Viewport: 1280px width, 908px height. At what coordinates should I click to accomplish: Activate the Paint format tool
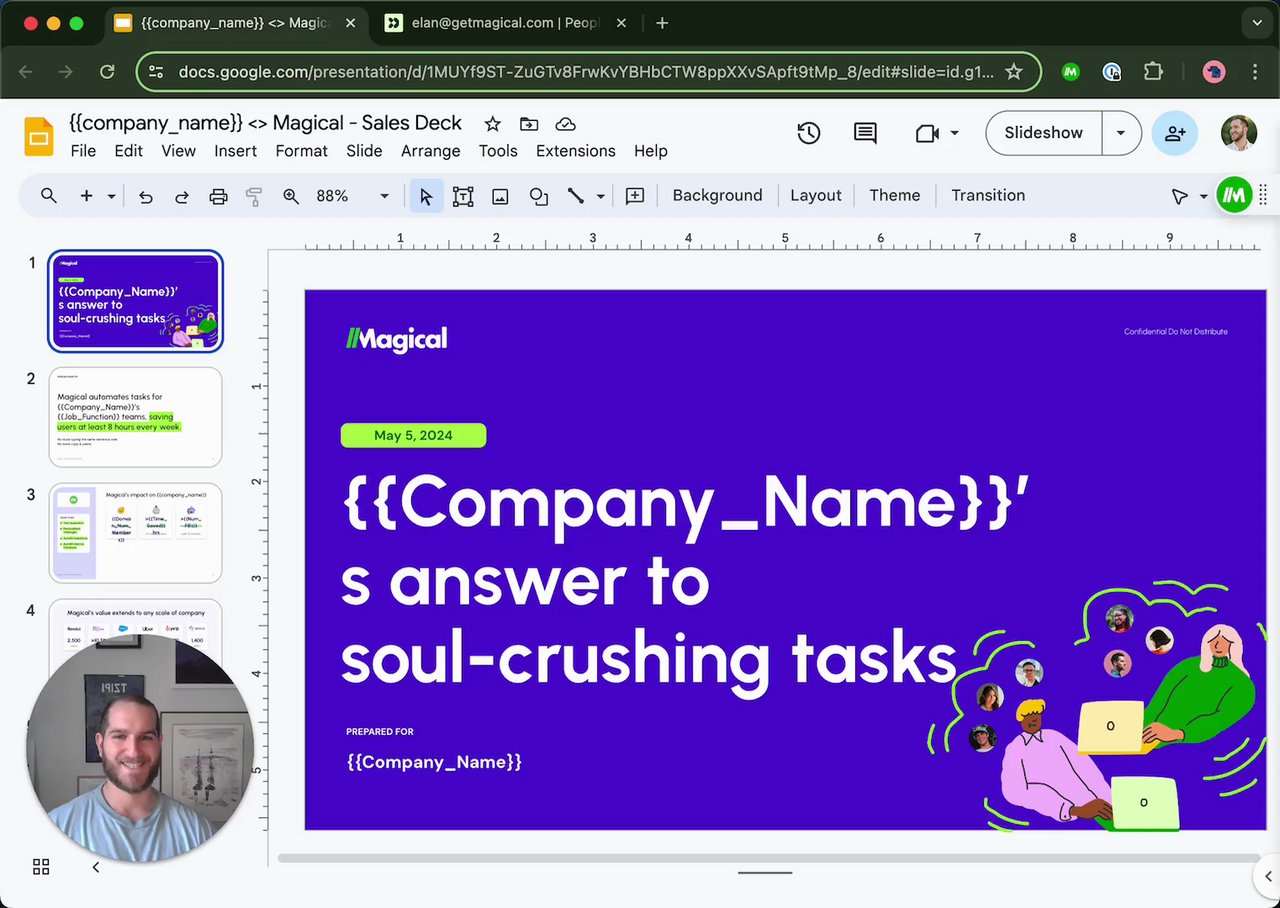(254, 196)
